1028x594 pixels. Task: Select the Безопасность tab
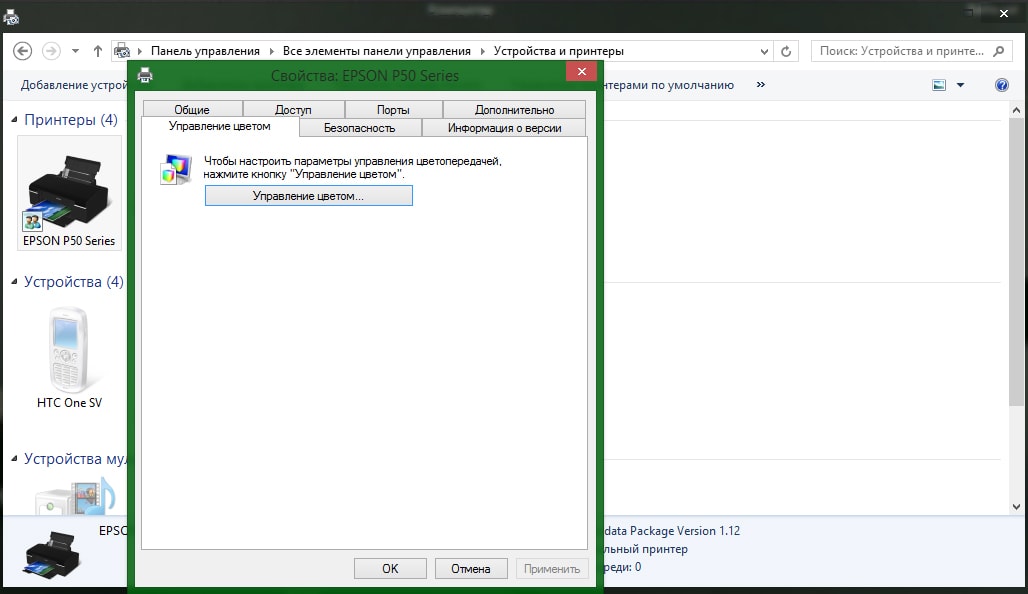pos(360,128)
